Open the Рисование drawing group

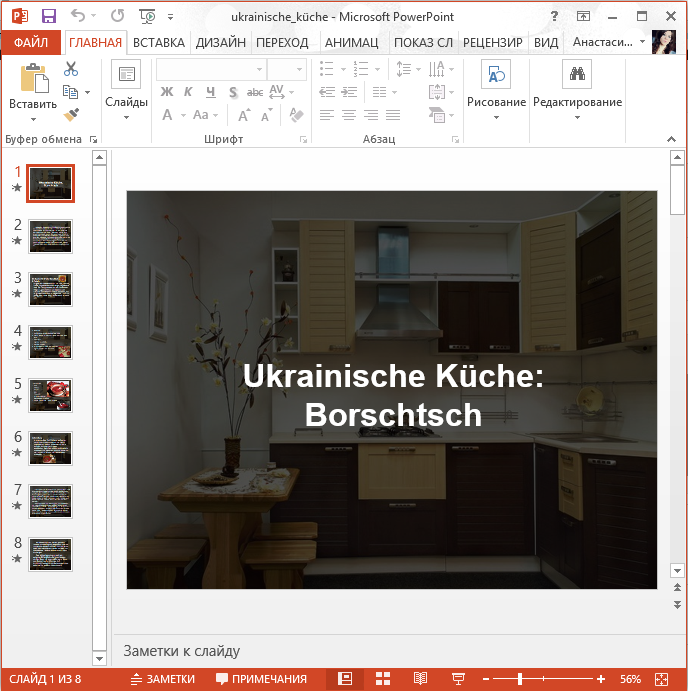point(496,90)
